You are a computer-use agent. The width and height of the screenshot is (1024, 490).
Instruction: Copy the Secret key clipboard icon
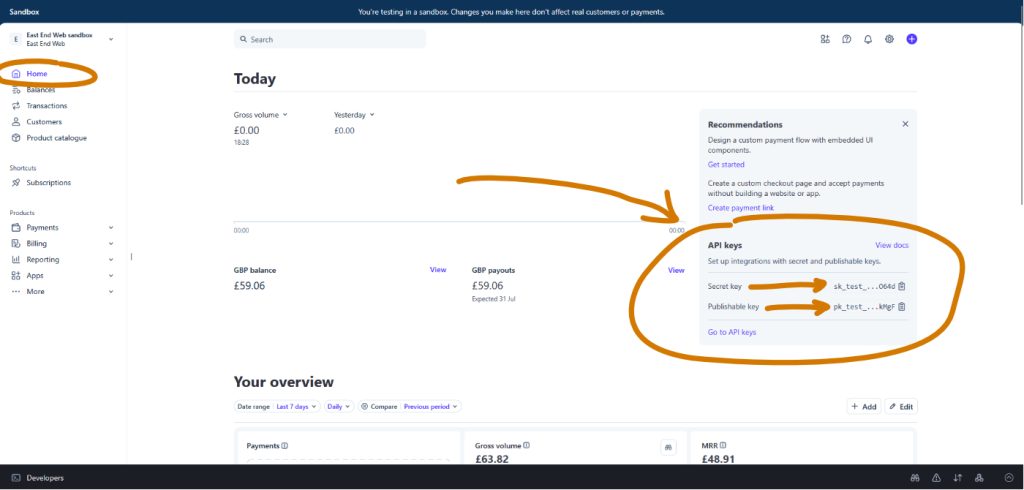pos(902,286)
